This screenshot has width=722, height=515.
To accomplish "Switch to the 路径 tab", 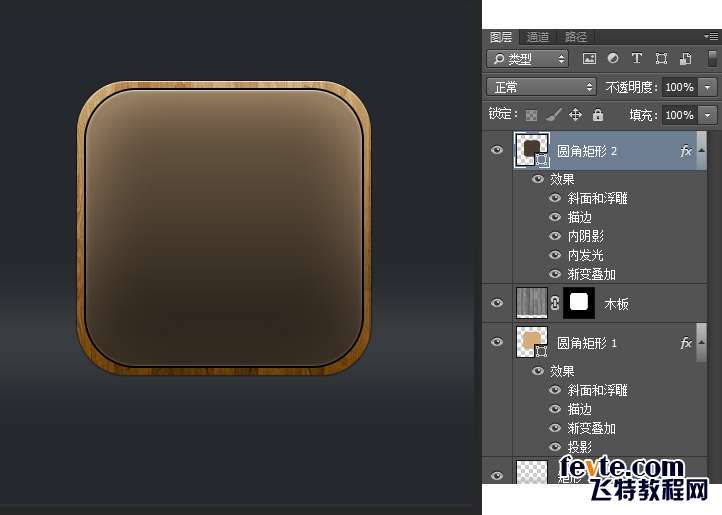I will pos(576,37).
